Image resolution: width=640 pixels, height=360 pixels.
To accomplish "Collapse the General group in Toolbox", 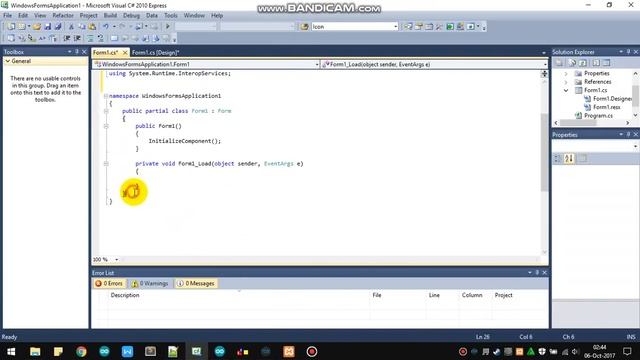I will (x=7, y=61).
